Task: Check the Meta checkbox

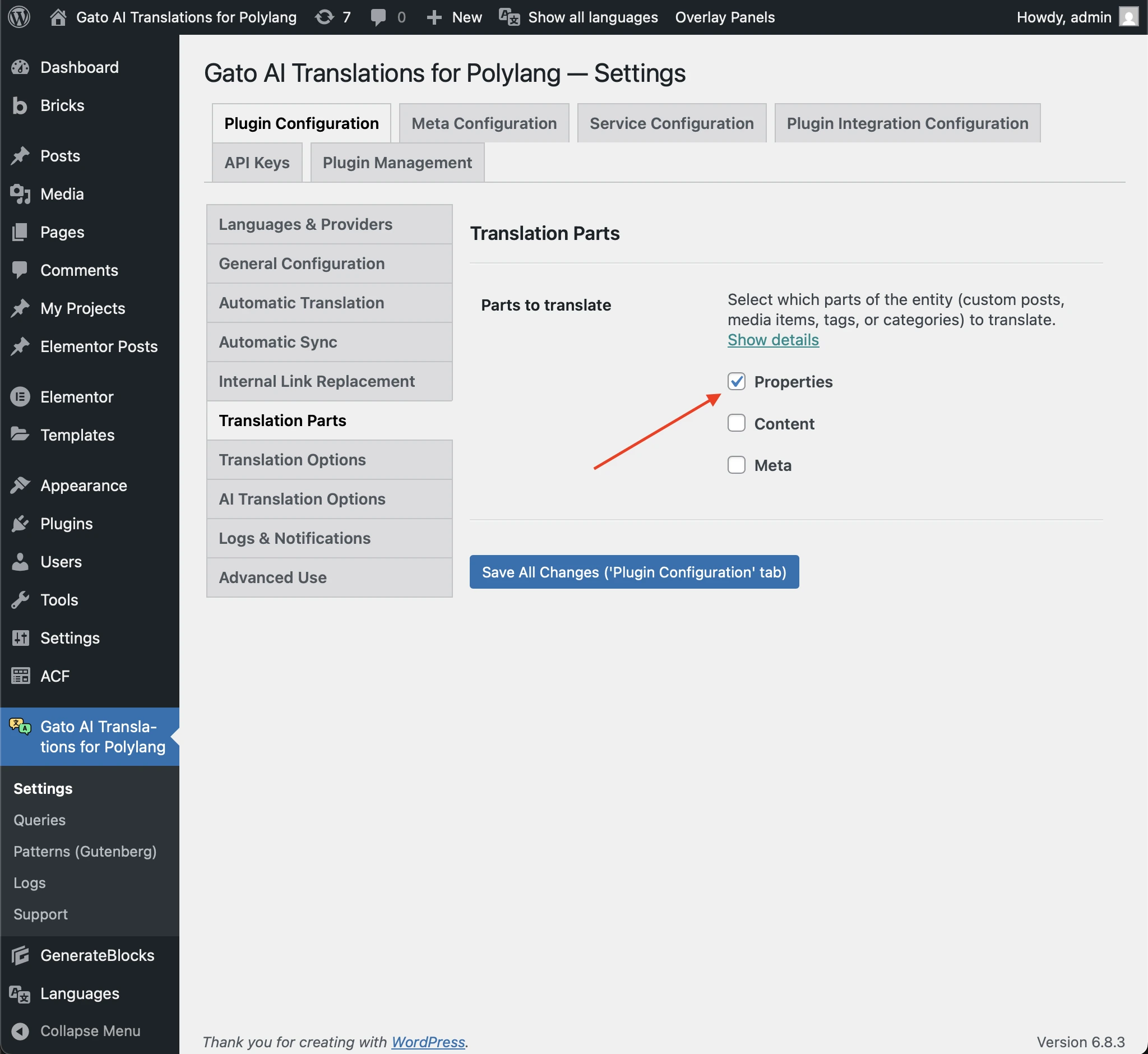Action: 736,465
